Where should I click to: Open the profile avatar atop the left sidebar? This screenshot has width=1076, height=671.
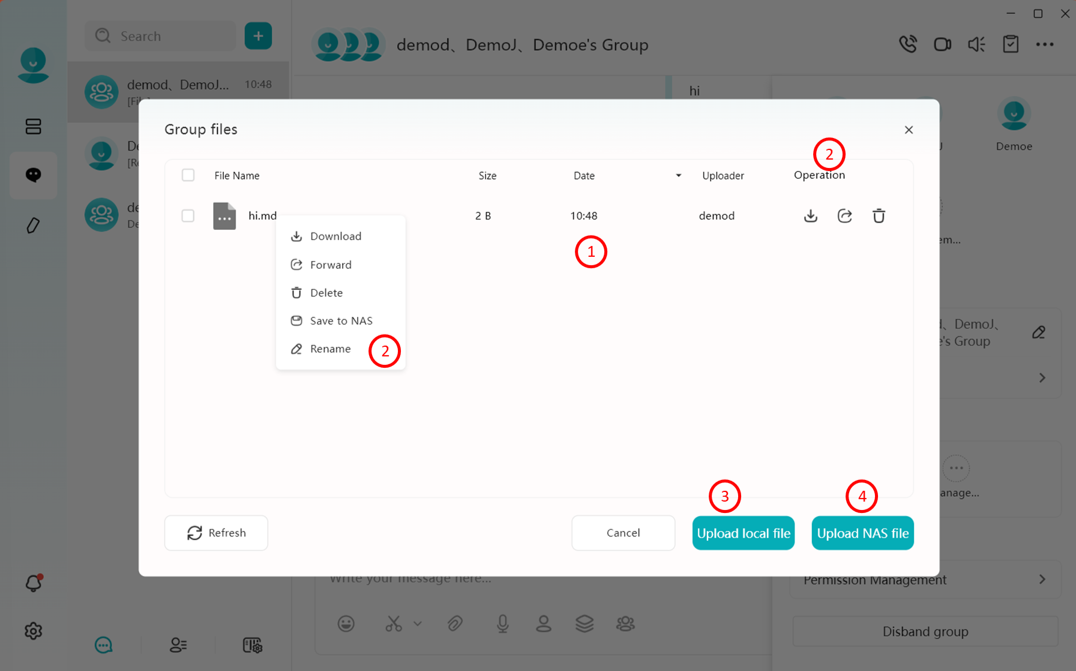(x=33, y=65)
